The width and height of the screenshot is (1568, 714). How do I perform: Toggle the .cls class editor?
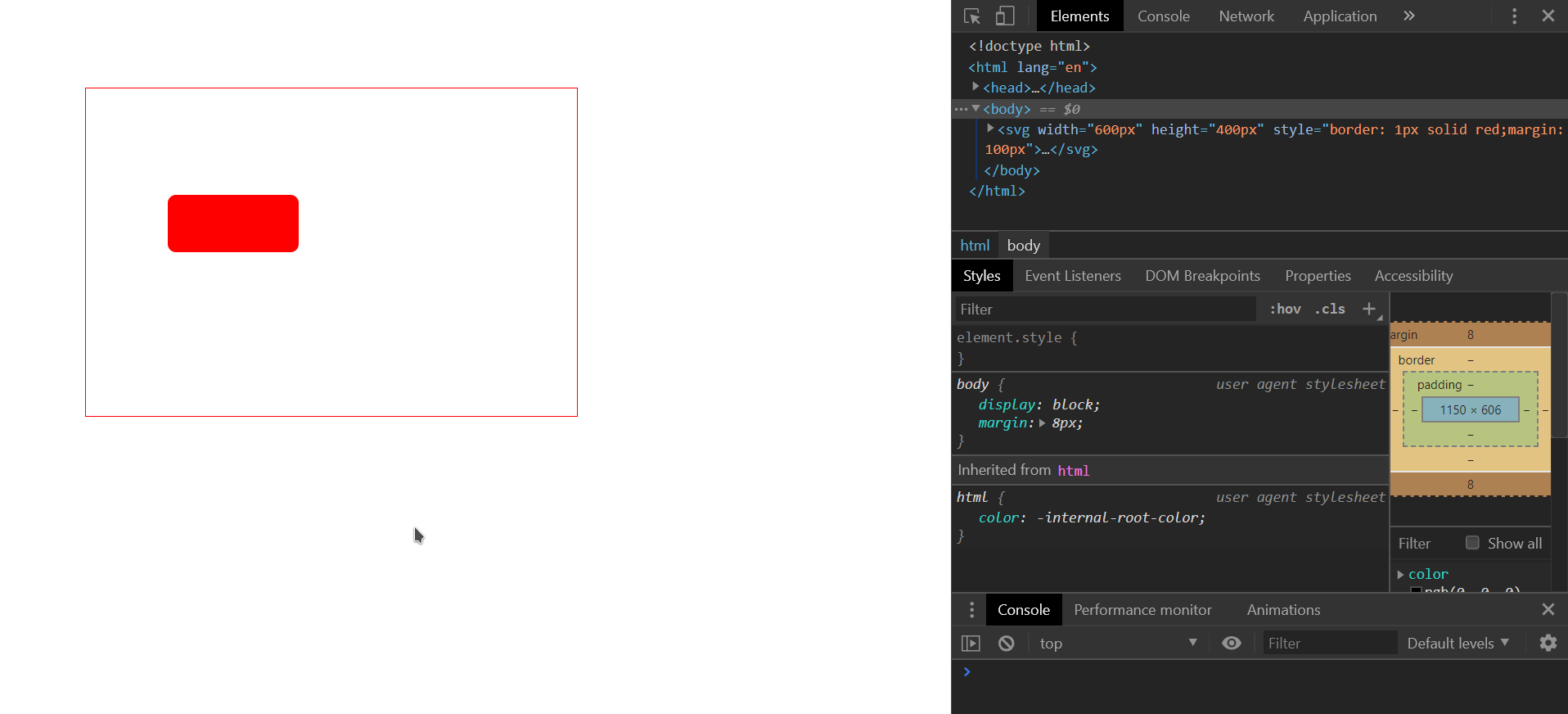pyautogui.click(x=1330, y=309)
